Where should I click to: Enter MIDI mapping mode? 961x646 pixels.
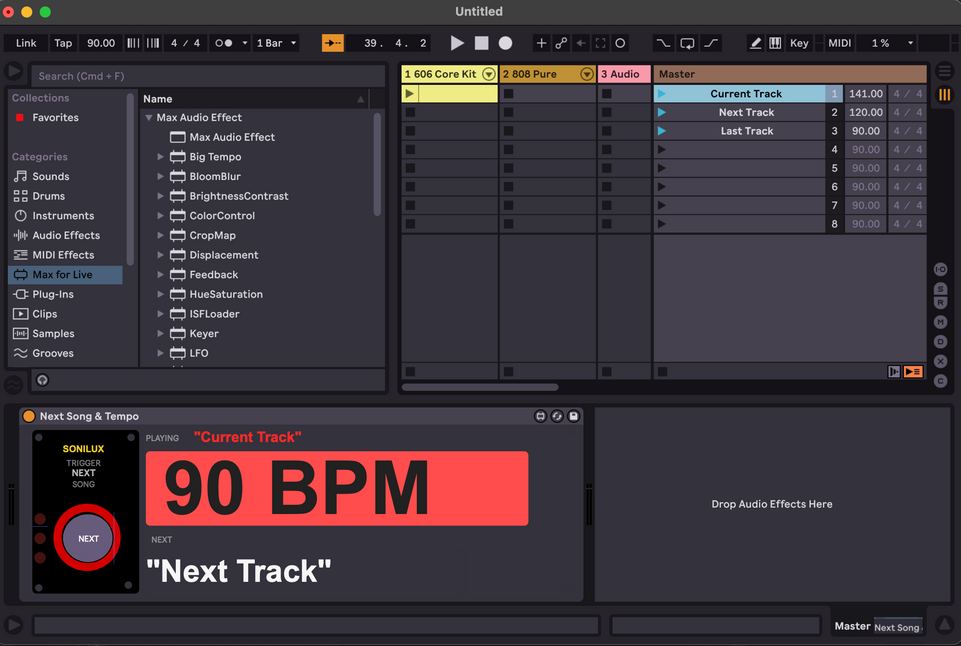(839, 43)
